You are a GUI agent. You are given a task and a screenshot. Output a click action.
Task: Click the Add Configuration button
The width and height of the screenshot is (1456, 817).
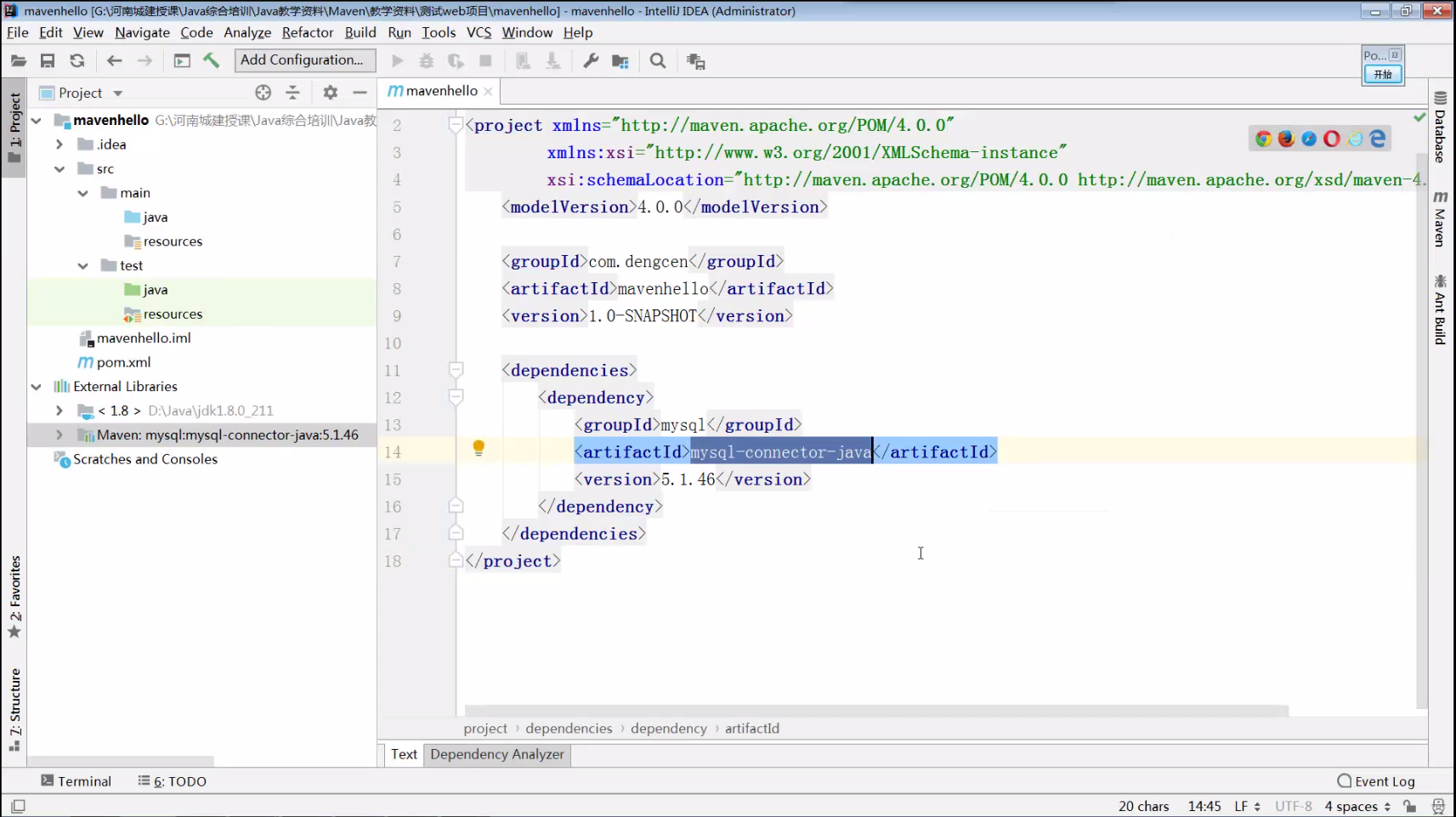[304, 60]
